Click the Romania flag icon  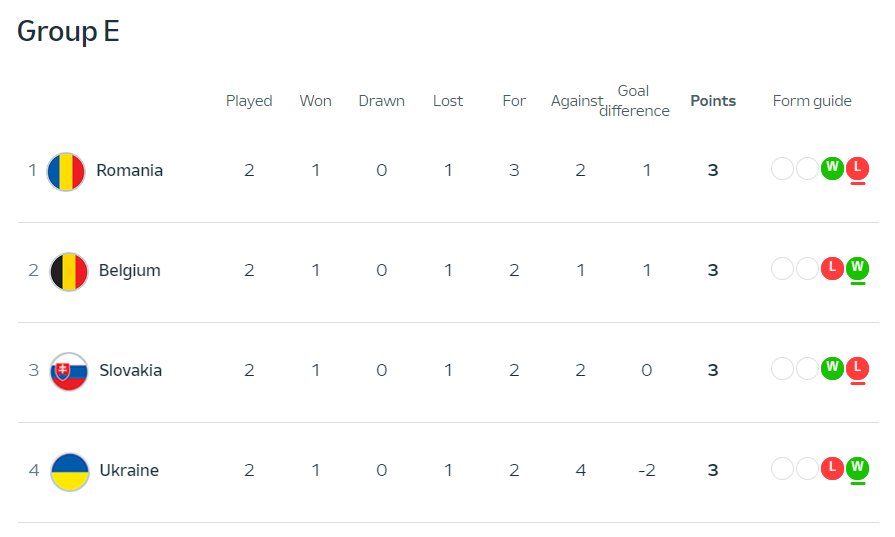pyautogui.click(x=66, y=171)
